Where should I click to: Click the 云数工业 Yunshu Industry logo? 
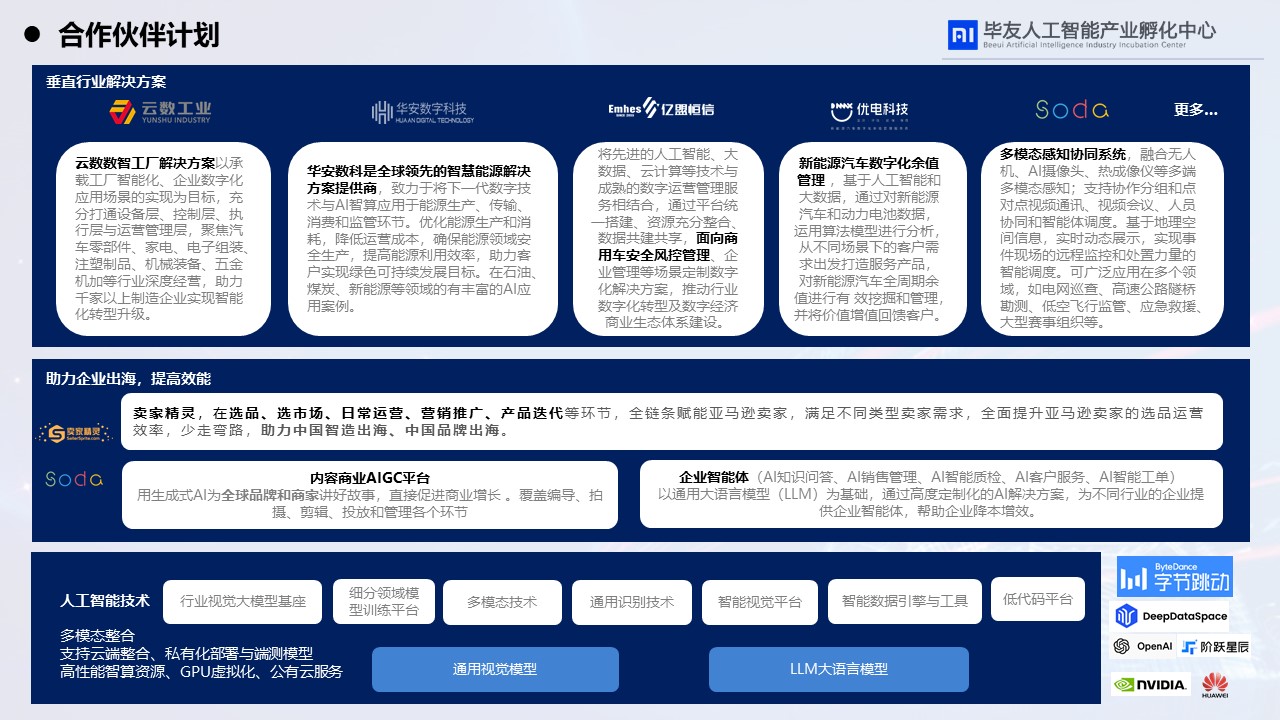(160, 111)
